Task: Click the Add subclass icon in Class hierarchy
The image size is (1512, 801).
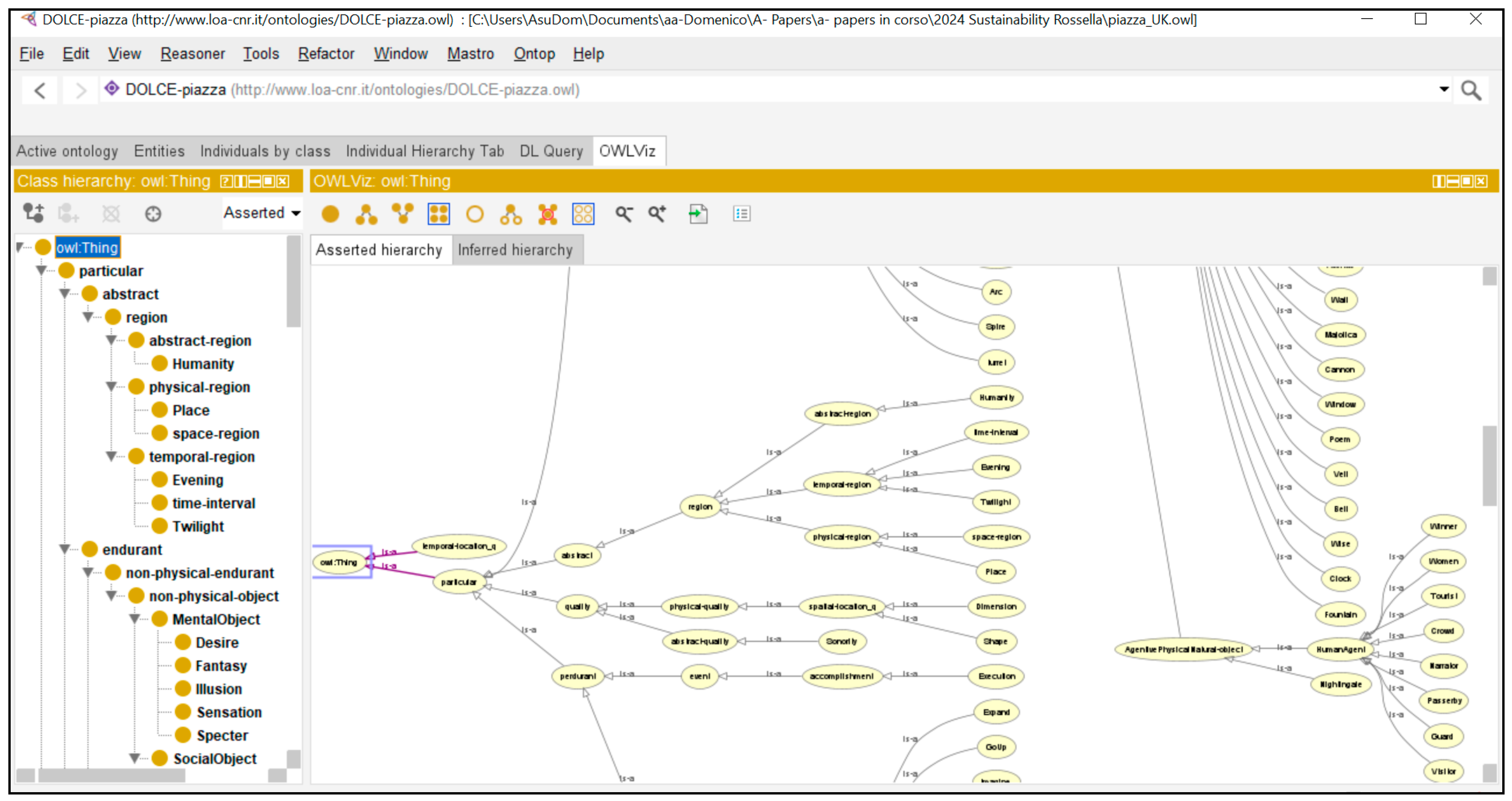Action: (x=33, y=213)
